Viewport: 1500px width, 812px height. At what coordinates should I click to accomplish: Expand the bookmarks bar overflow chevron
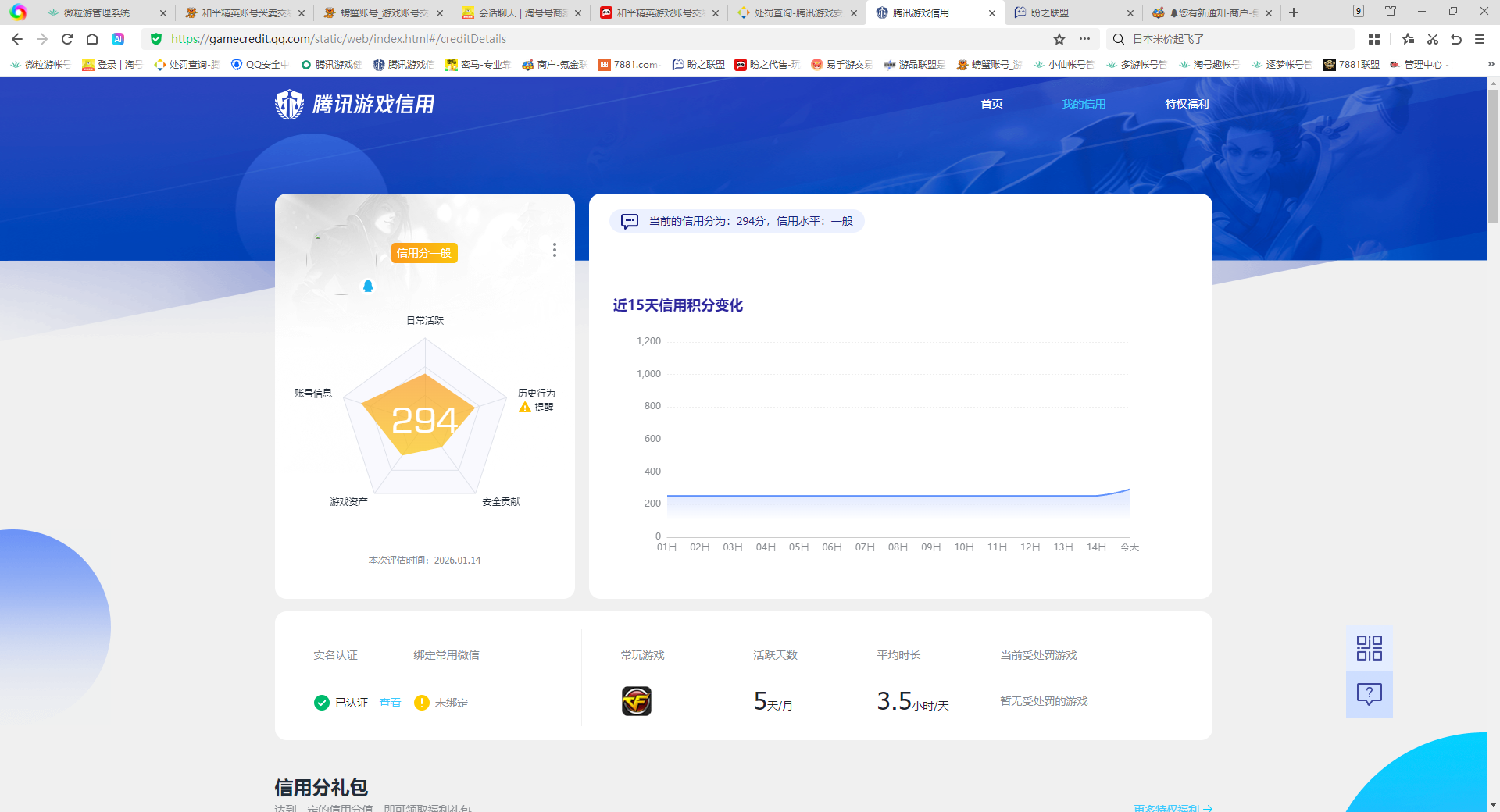(1491, 64)
